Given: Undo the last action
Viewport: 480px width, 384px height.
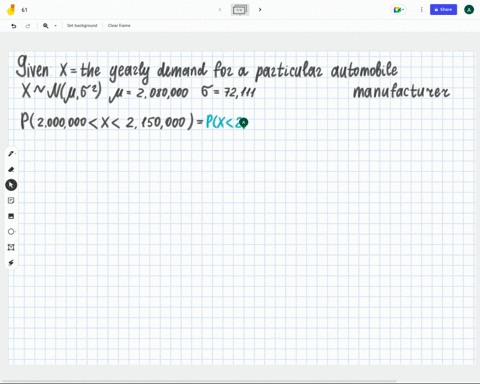Looking at the screenshot, I should (14, 26).
